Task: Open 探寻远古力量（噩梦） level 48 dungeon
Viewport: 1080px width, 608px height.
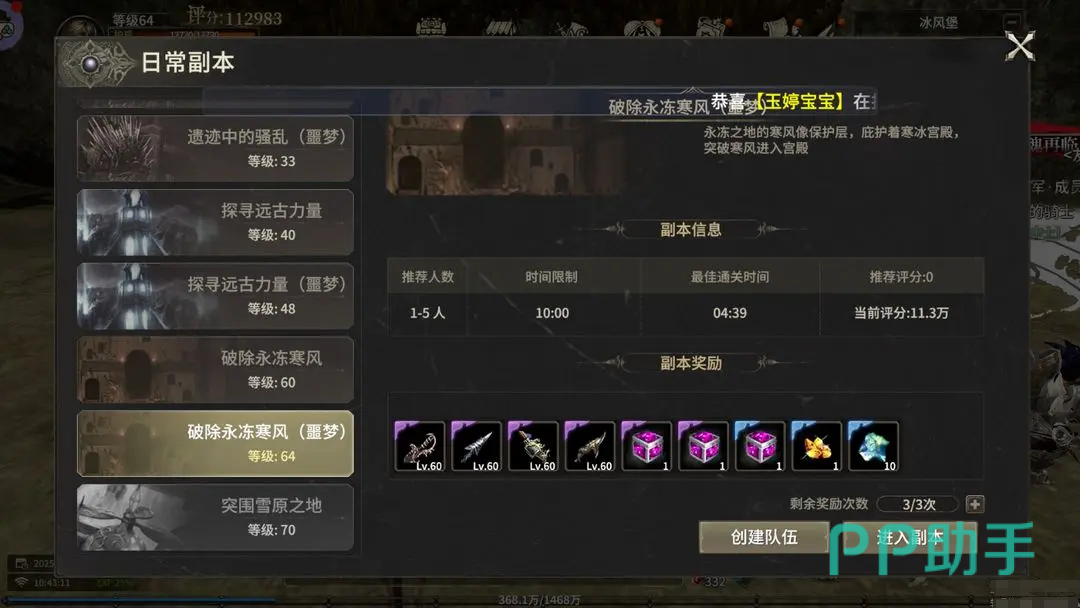Action: [x=216, y=296]
